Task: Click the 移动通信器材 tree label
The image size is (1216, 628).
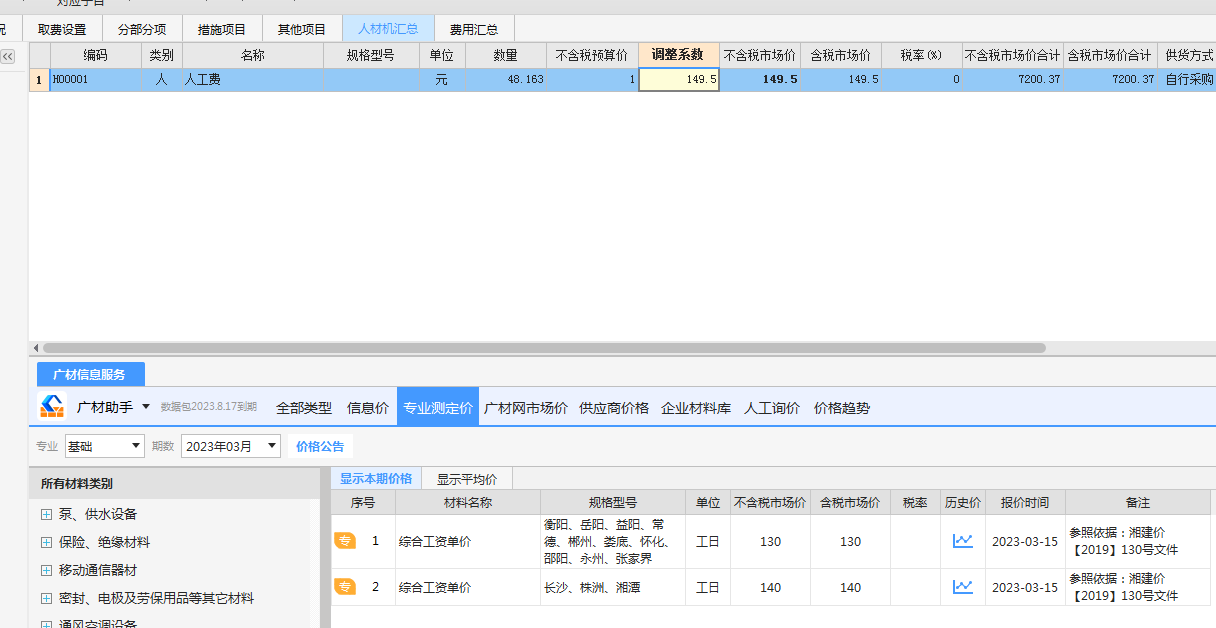Action: coord(98,570)
